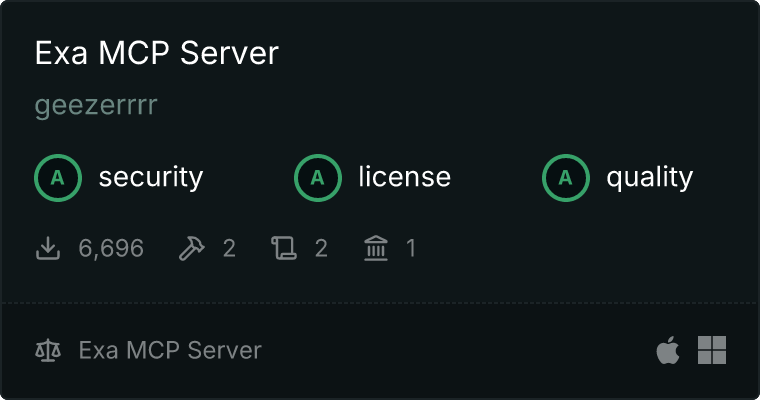
Task: Click the license grade A badge
Action: 318,178
